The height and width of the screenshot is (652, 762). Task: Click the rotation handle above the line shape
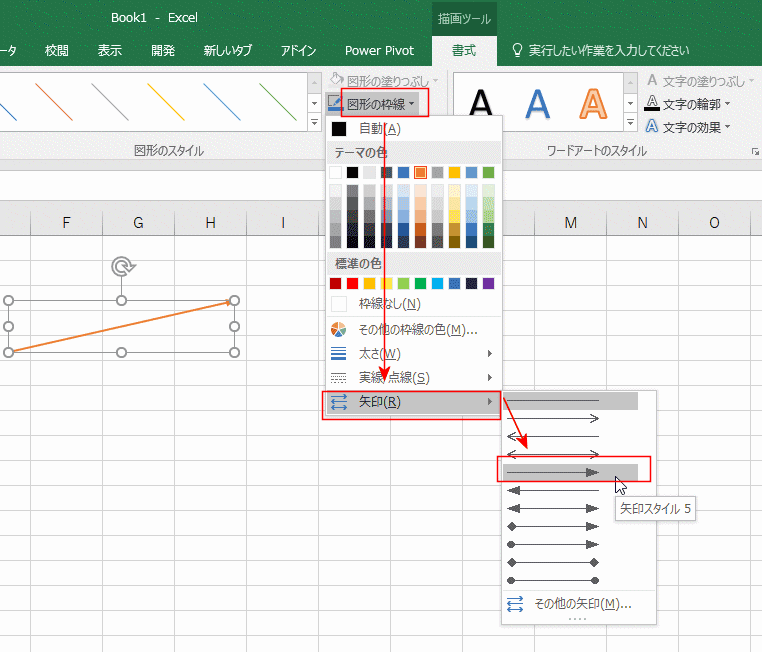pos(121,266)
